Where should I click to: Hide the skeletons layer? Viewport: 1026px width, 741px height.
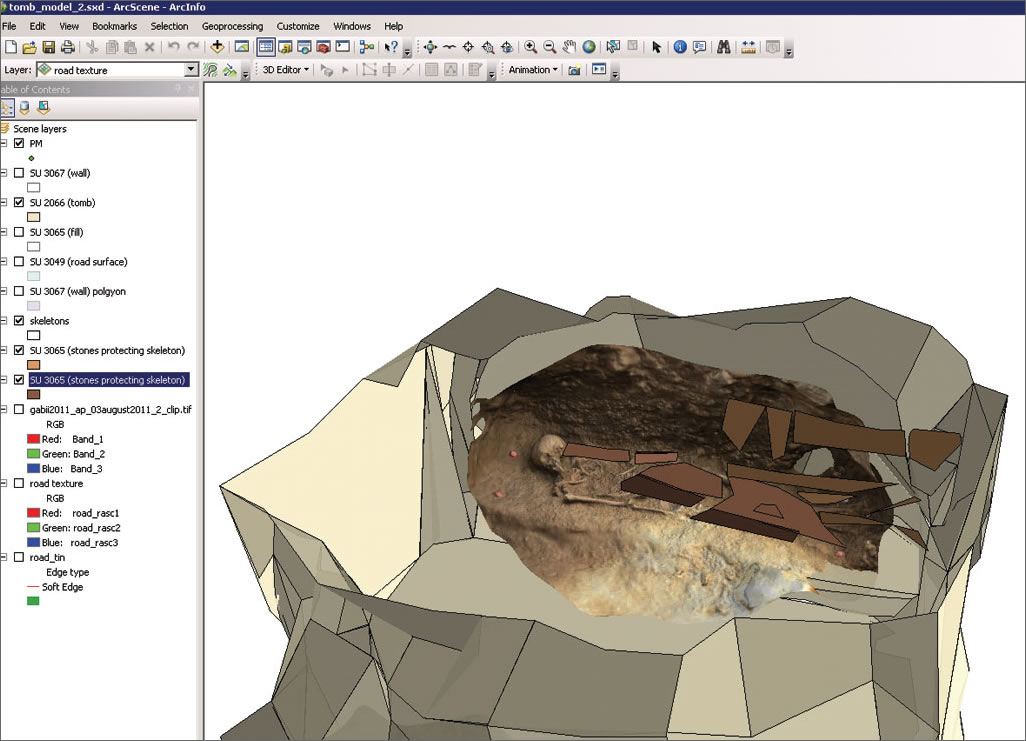click(x=19, y=321)
